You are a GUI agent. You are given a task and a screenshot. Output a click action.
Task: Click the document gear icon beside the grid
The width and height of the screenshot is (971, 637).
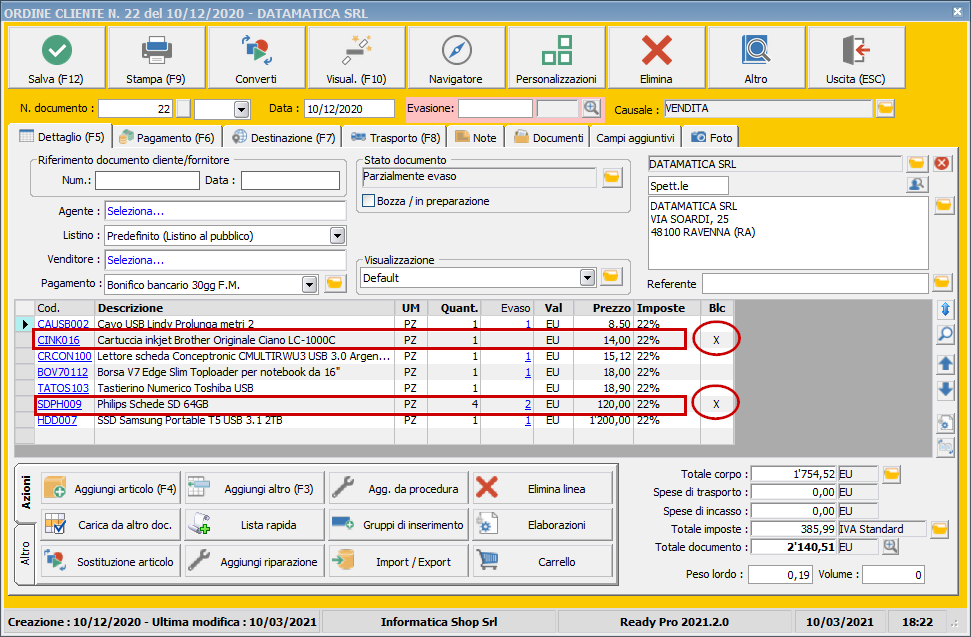pos(946,422)
